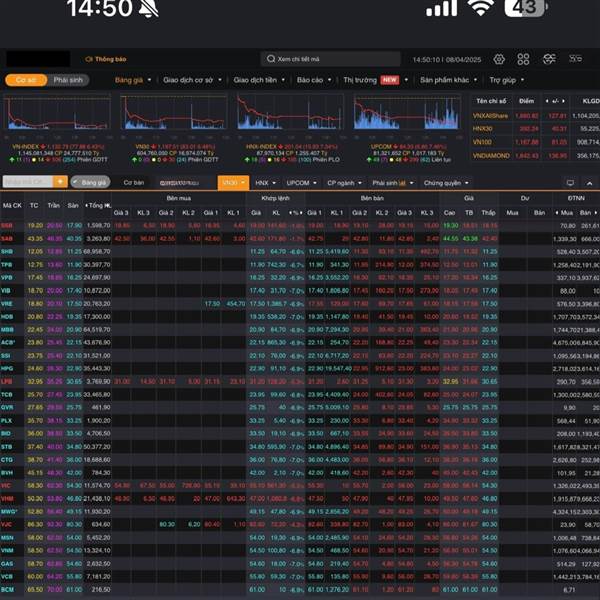
Task: Select the VPB stock row symbol
Action: pos(7,277)
